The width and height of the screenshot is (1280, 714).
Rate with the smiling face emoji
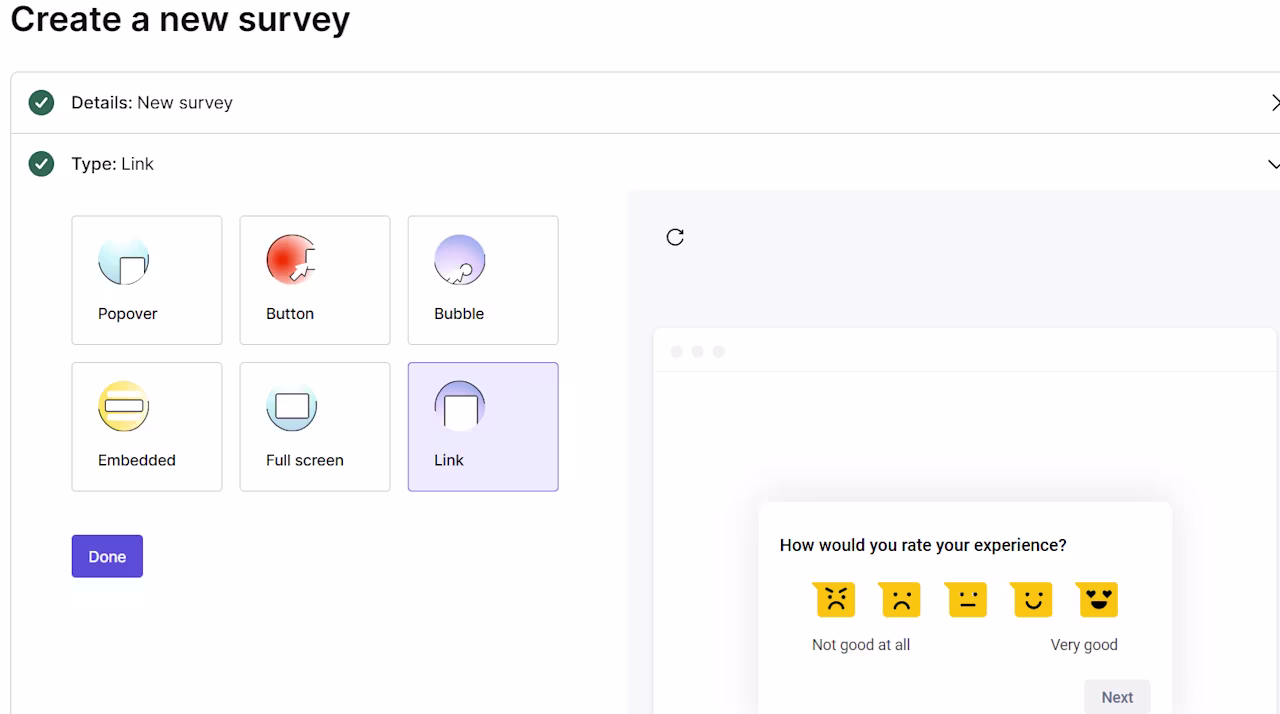coord(1032,599)
